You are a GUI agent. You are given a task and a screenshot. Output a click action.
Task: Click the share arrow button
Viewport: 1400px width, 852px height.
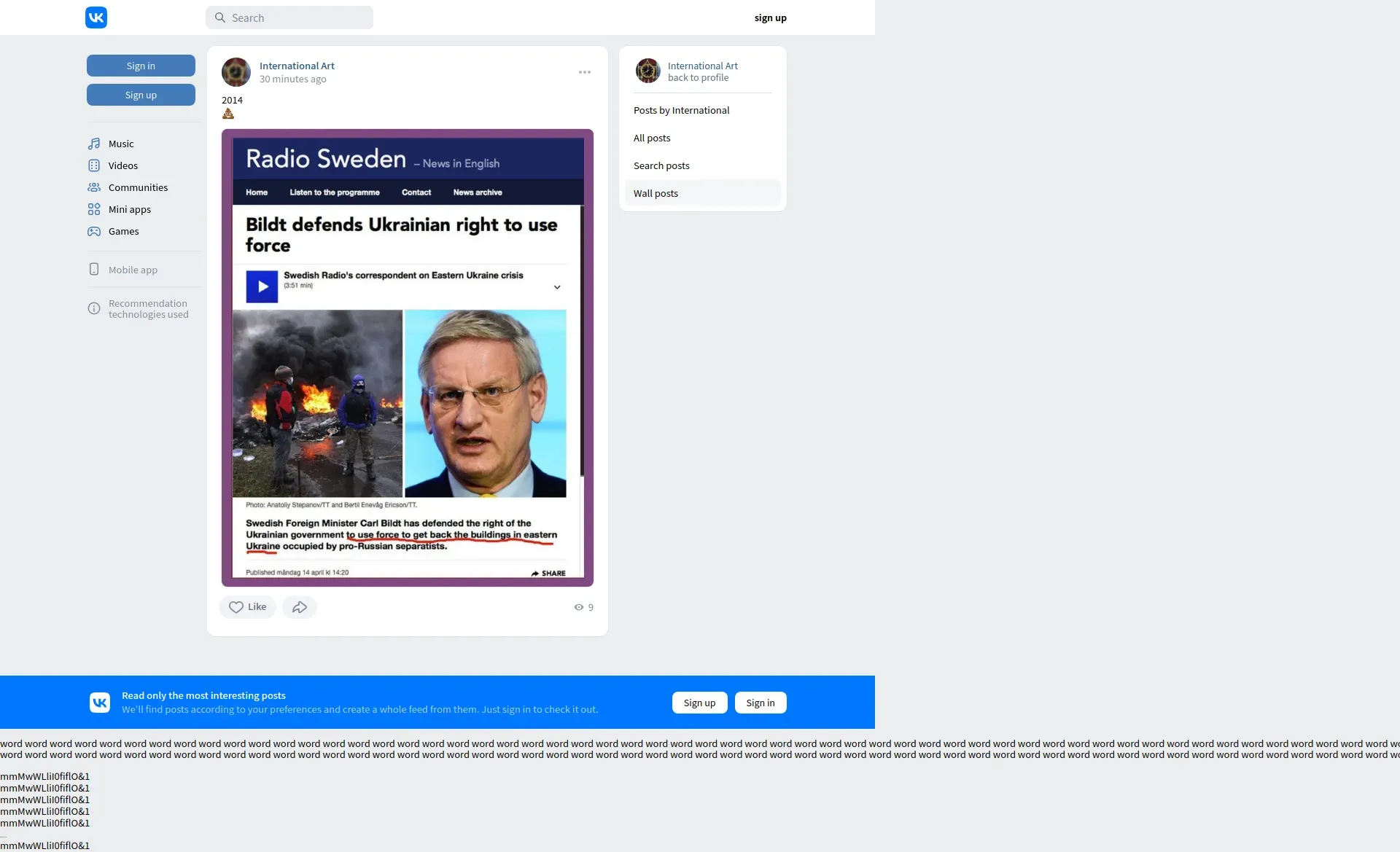pyautogui.click(x=300, y=607)
